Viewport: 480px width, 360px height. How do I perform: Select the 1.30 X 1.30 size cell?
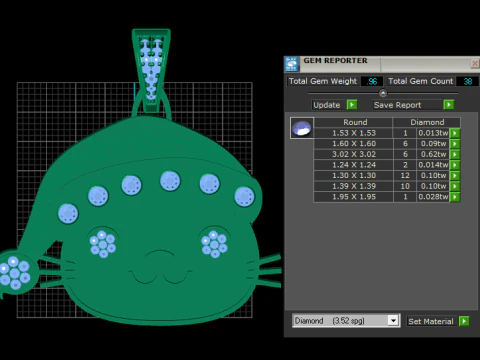tap(354, 176)
